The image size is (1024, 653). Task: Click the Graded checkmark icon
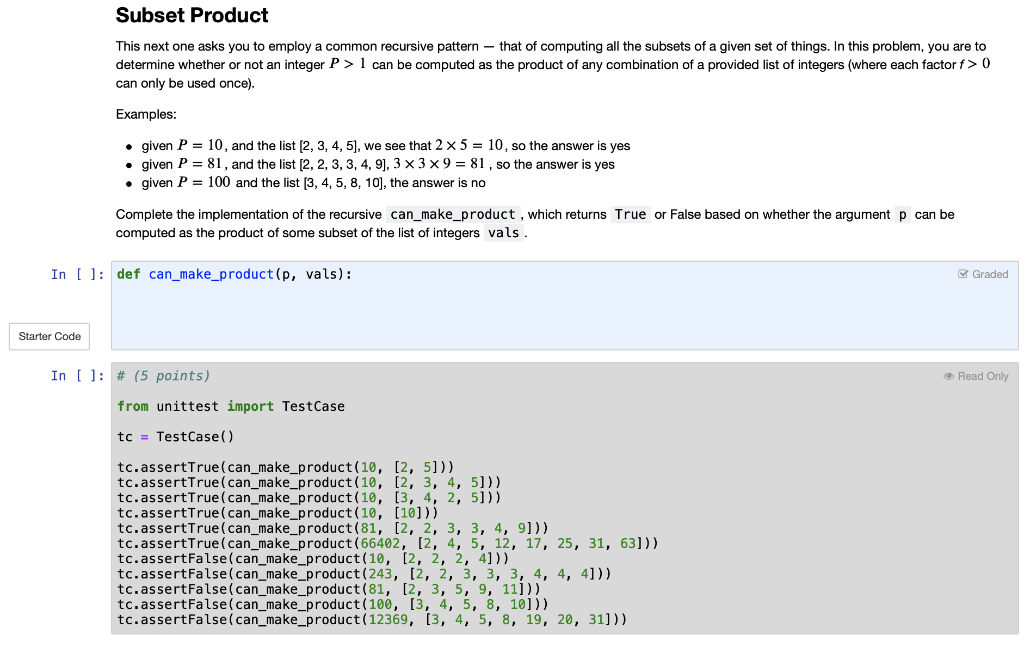coord(963,273)
